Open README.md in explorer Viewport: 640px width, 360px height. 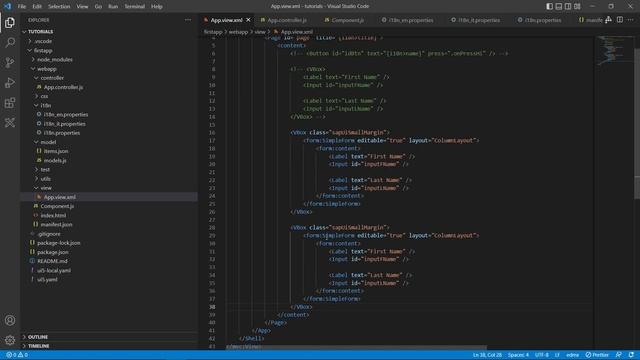(x=109, y=261)
